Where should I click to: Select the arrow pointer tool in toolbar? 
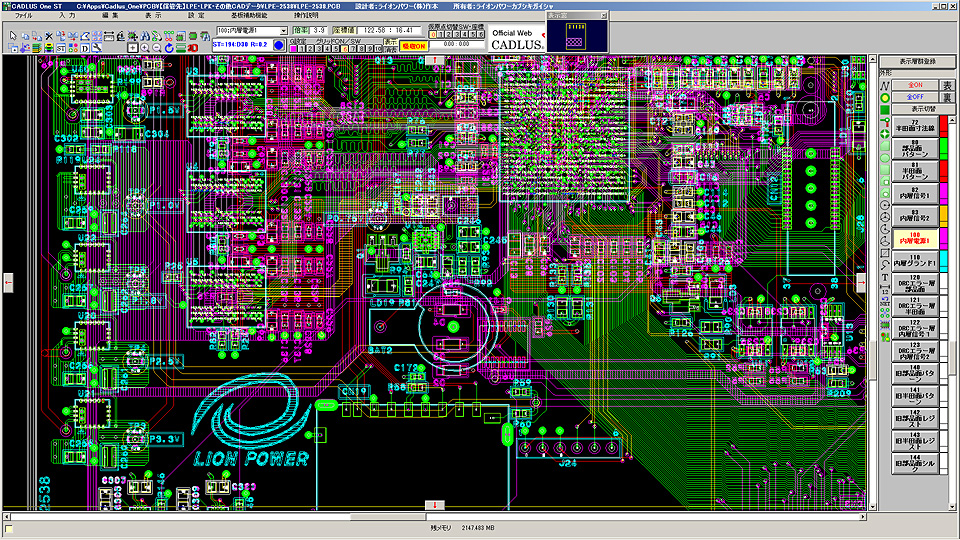[x=13, y=35]
